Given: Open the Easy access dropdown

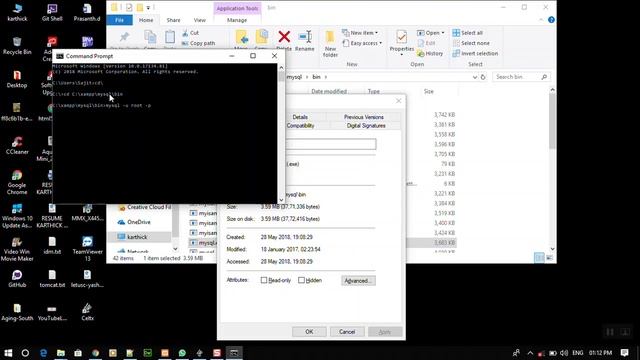Looking at the screenshot, I should (362, 43).
